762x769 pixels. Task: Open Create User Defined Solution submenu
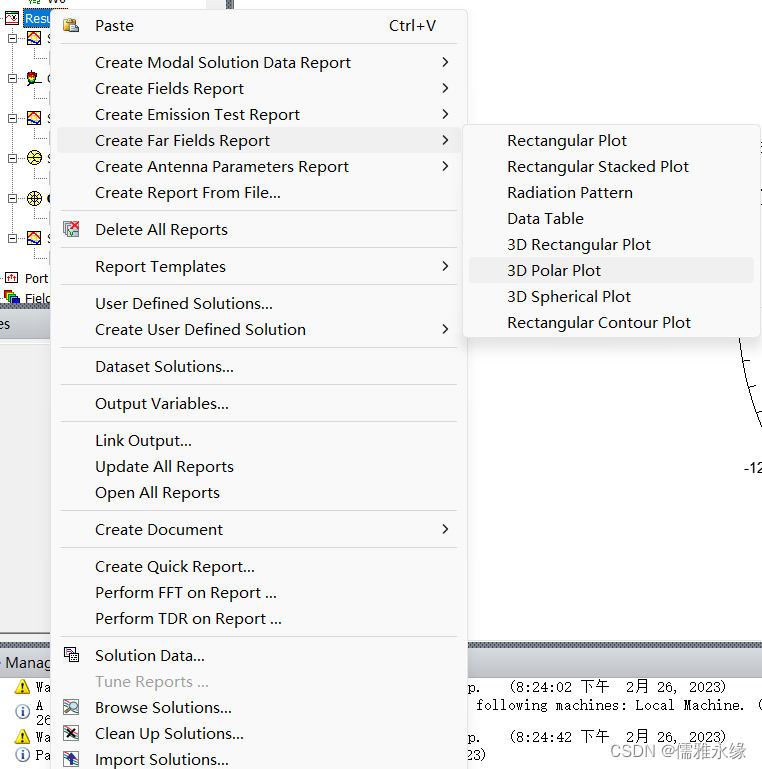259,329
